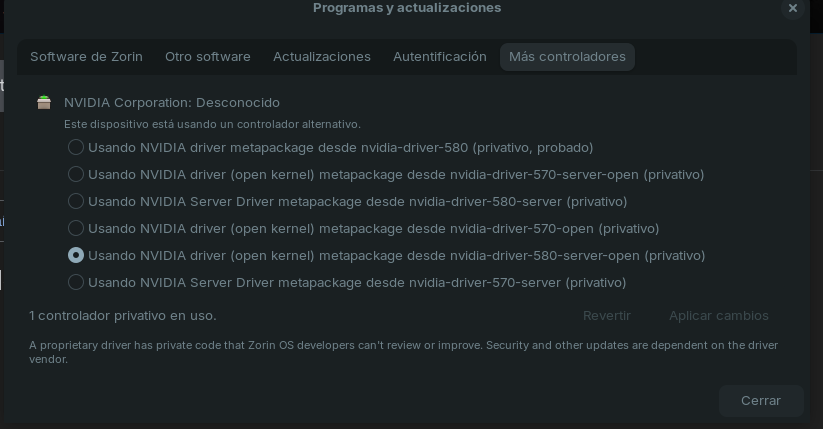Open the Actualizaciones tab

click(x=322, y=57)
